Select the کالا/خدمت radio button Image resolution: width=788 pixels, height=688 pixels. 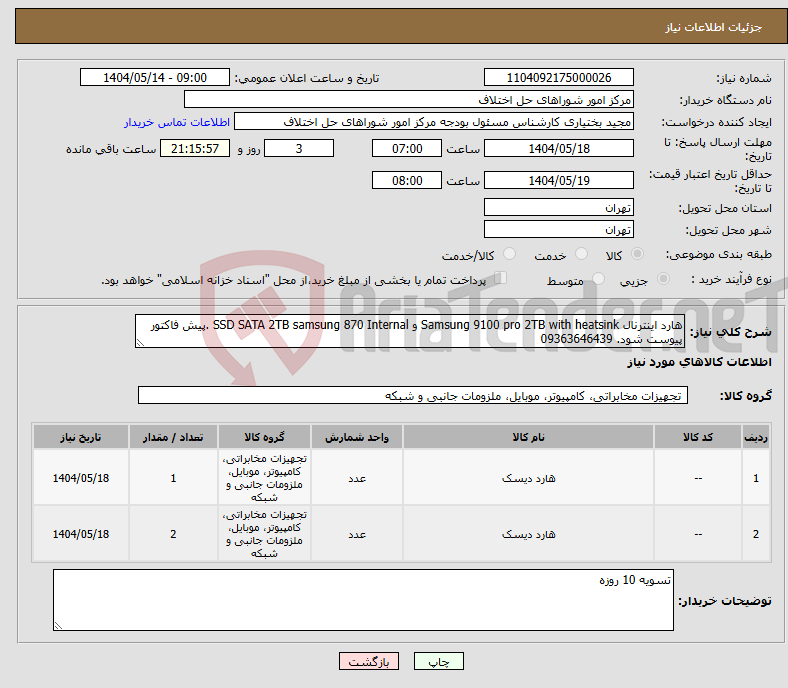pyautogui.click(x=510, y=254)
